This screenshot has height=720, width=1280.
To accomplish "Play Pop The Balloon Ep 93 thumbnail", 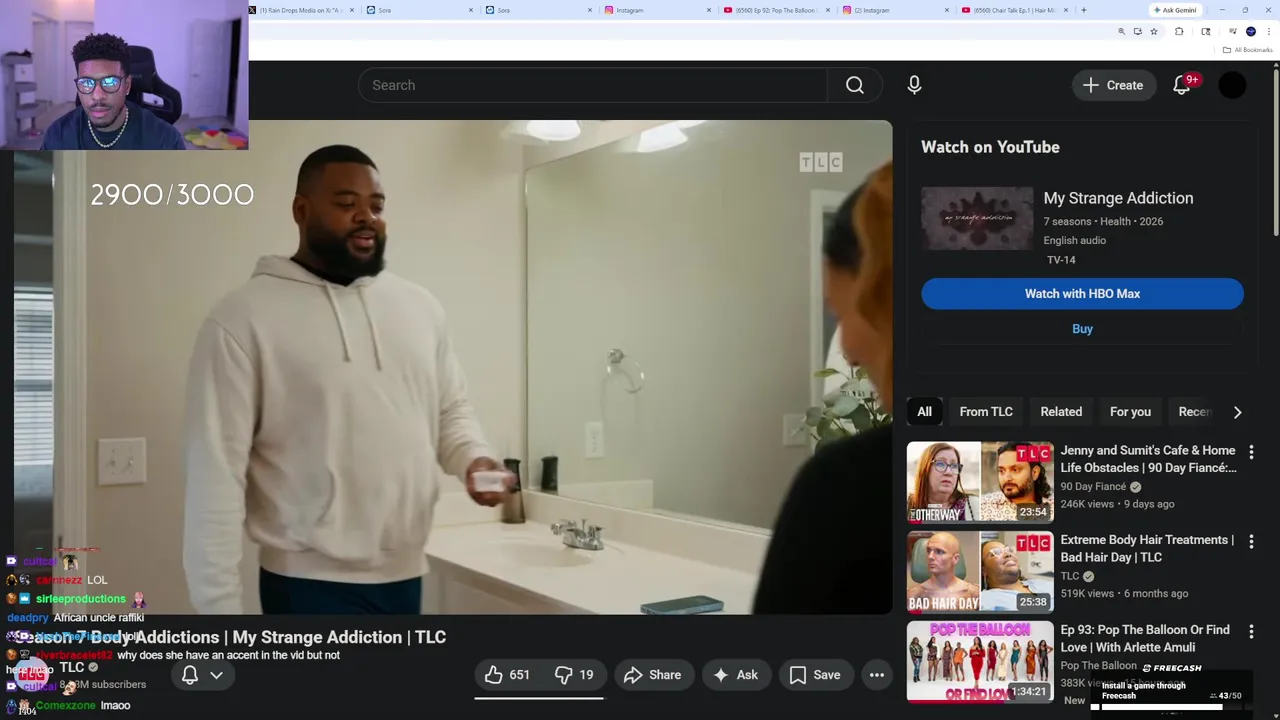I will coord(980,661).
